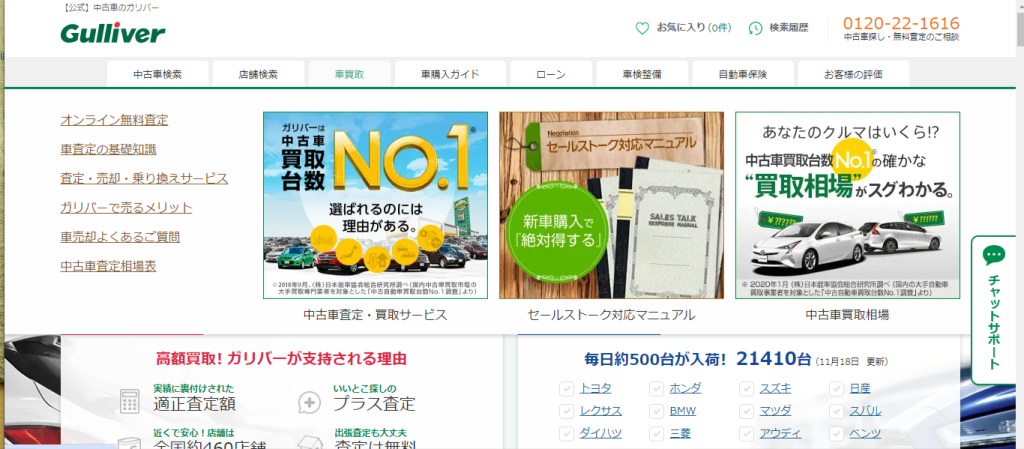This screenshot has height=449, width=1024.
Task: Open the 買取台数 NO.1 banner image
Action: (376, 205)
